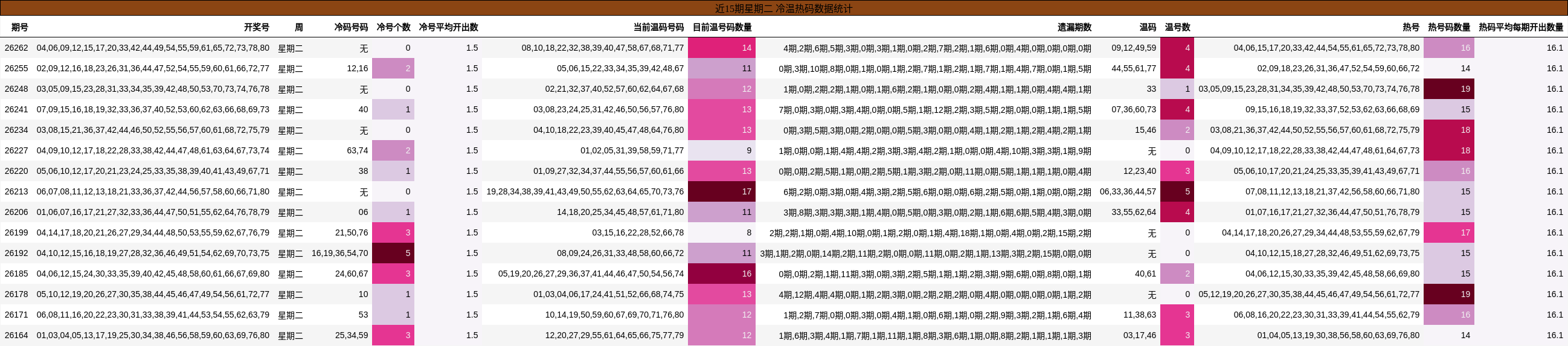Click cold numbers cell 16,19,36,54,70

(x=339, y=253)
